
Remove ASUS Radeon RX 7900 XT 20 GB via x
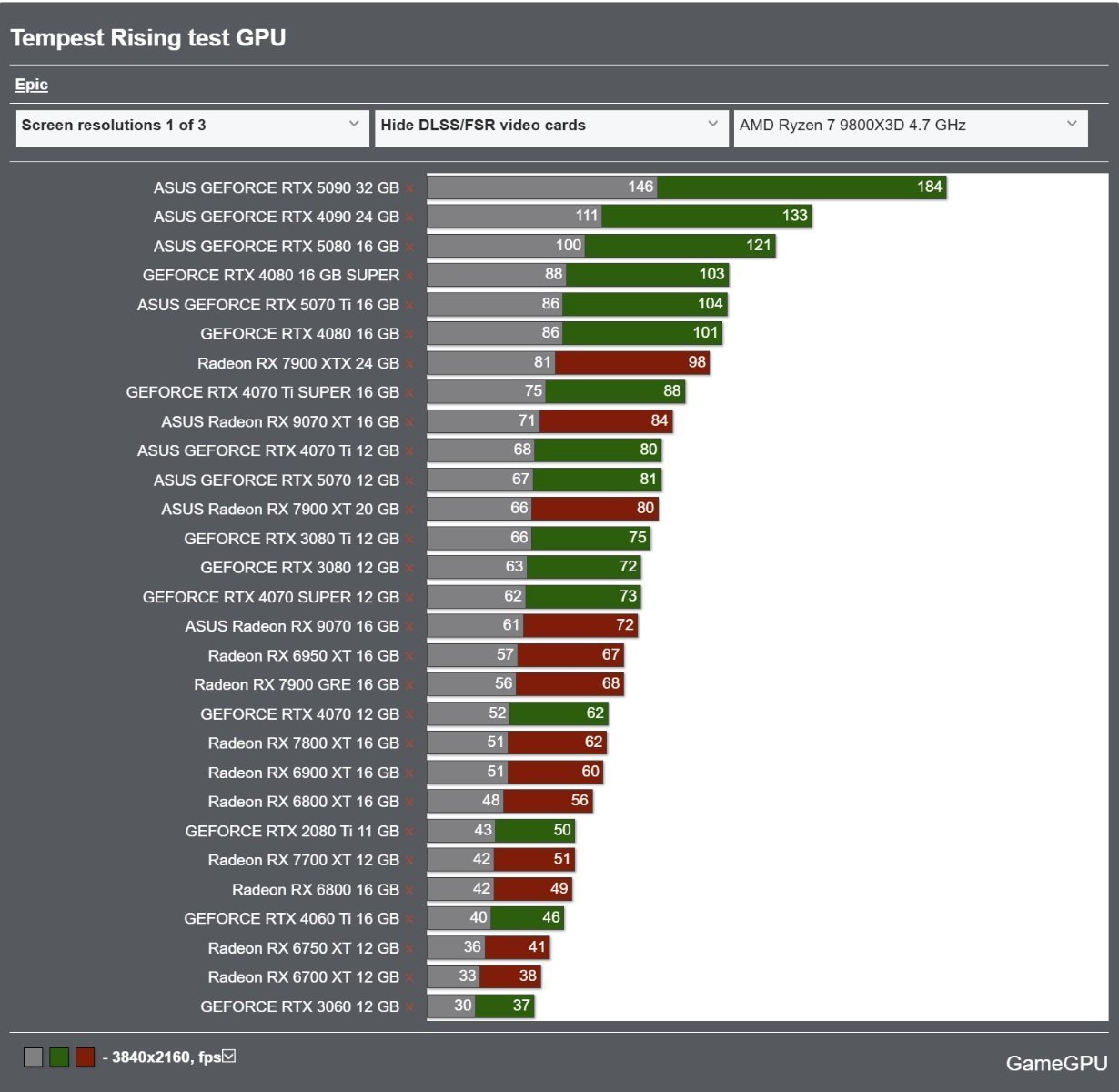tap(410, 510)
